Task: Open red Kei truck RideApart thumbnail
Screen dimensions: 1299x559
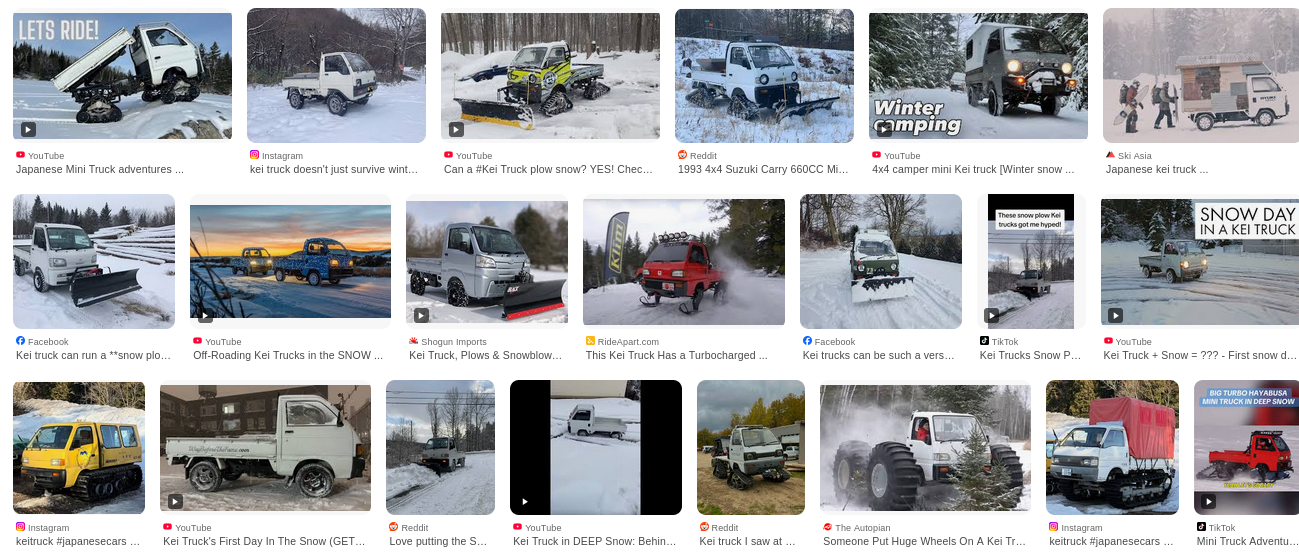Action: point(684,262)
